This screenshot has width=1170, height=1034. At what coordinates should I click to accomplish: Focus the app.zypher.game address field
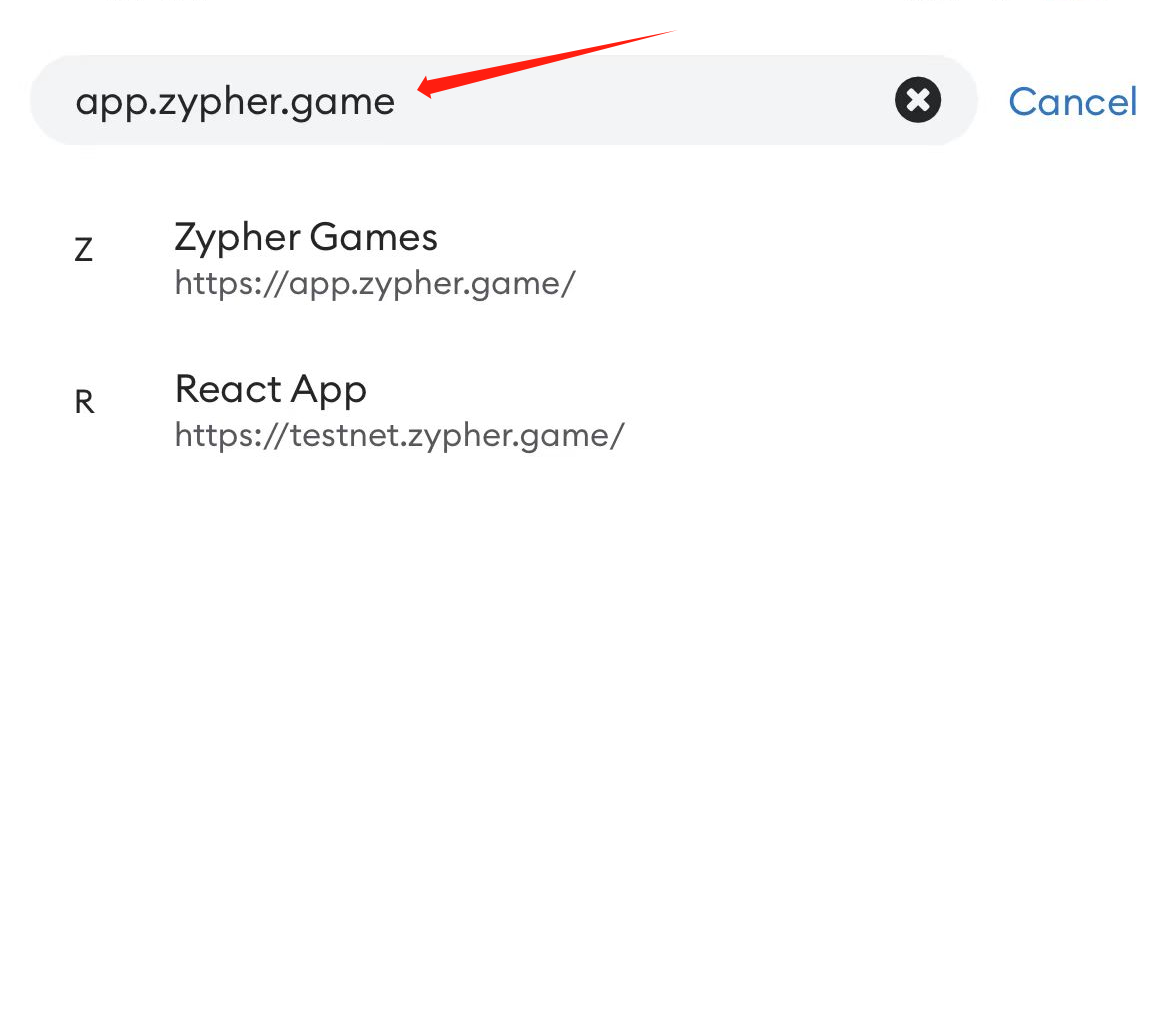click(x=504, y=100)
